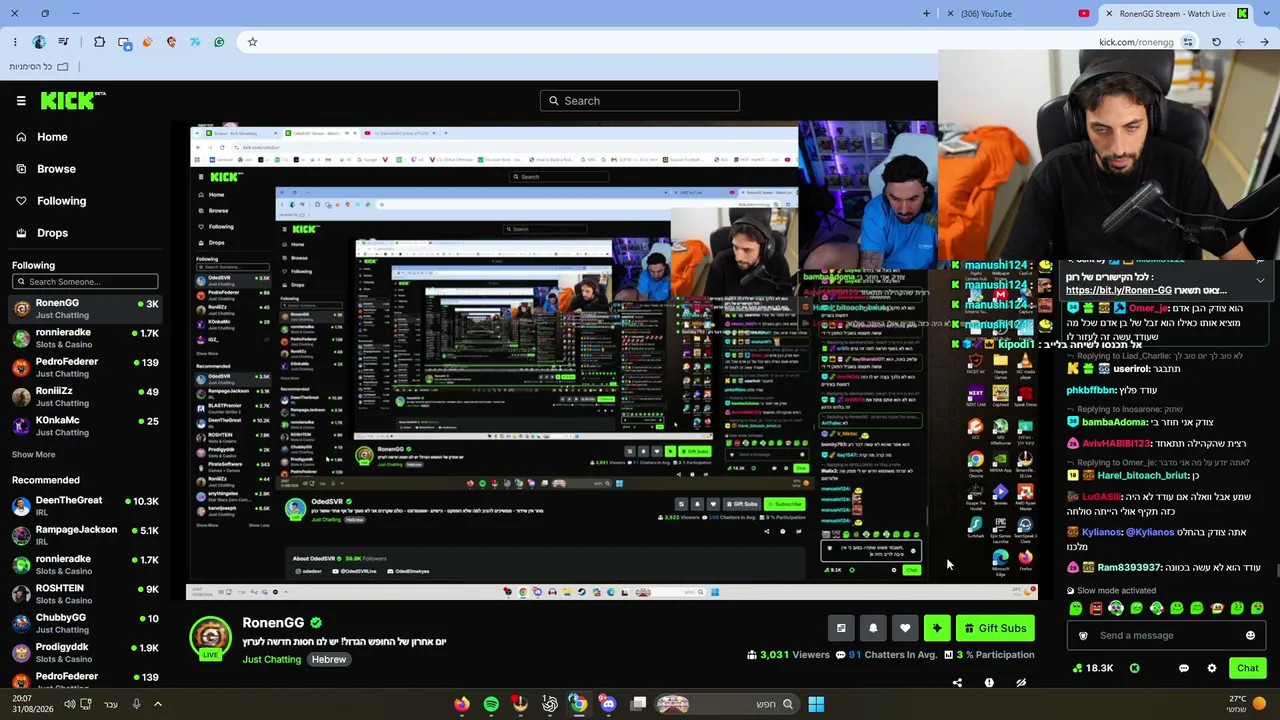Click the Send a message chat box

(1165, 636)
